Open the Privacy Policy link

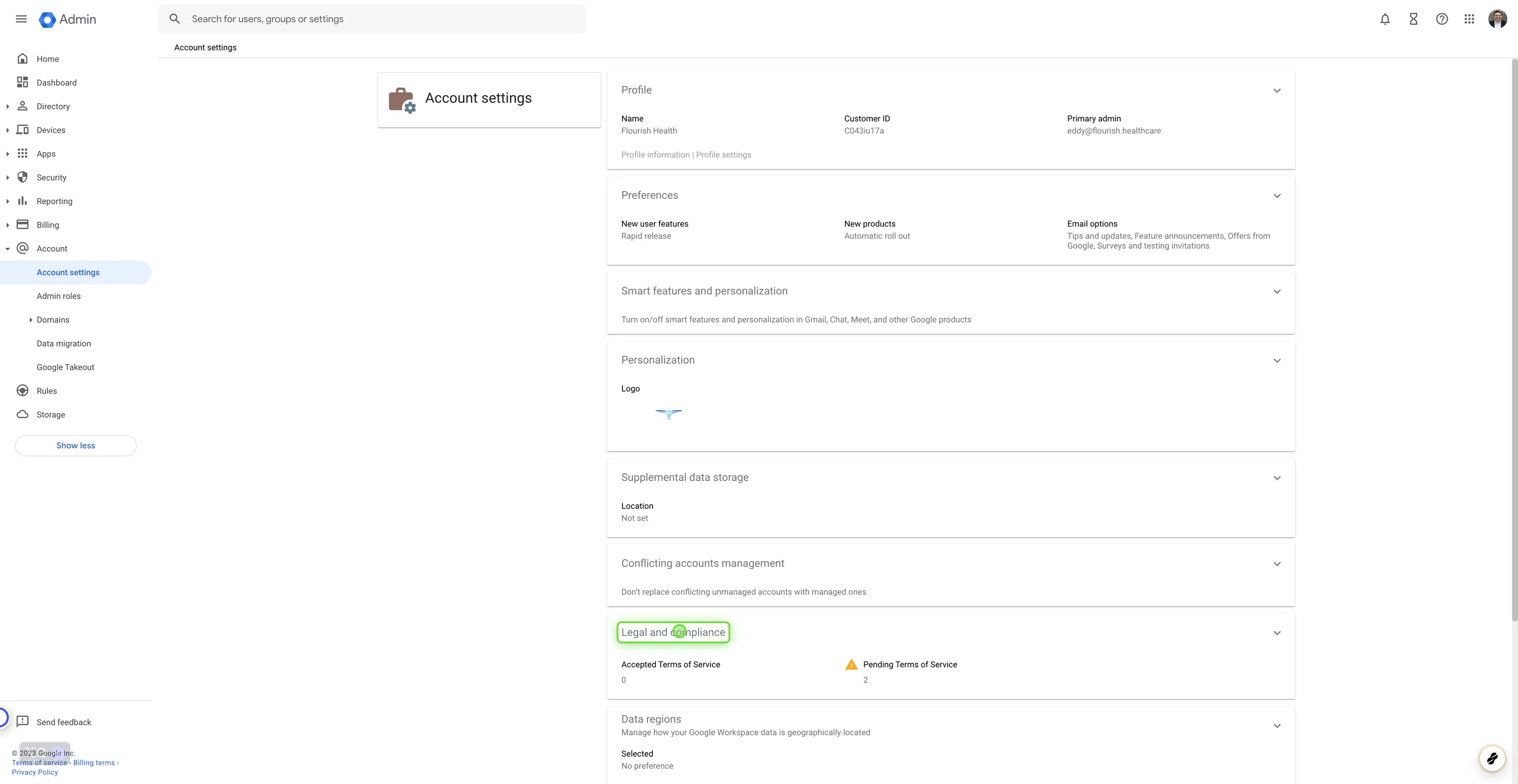click(35, 772)
